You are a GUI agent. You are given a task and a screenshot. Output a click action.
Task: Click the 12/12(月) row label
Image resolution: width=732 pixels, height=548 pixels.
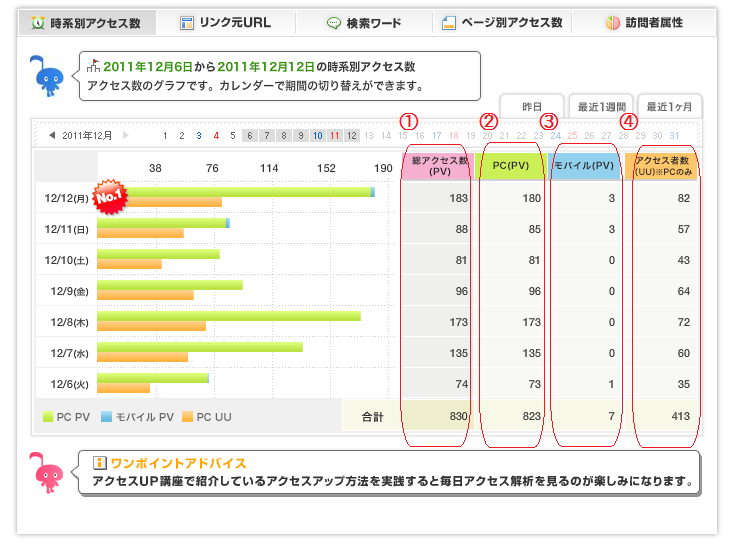66,198
